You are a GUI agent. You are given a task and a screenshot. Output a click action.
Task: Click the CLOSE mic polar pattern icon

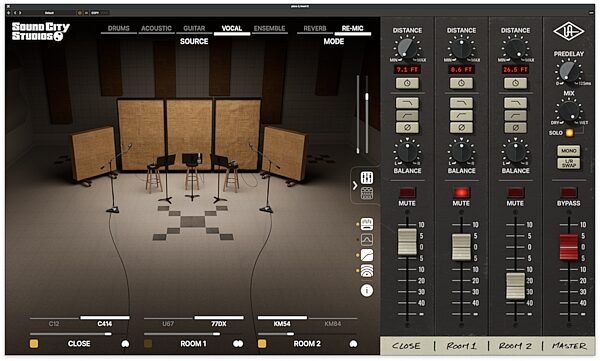[x=125, y=344]
